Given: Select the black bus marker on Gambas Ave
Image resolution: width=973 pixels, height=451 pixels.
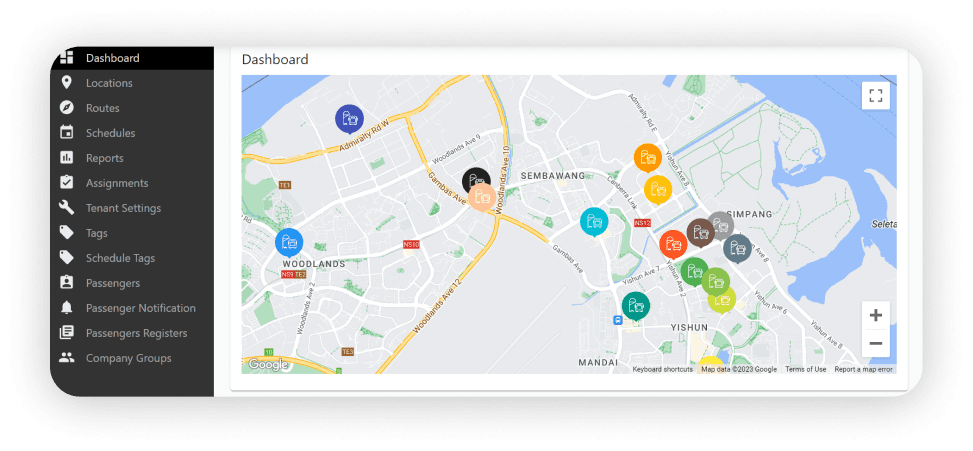Looking at the screenshot, I should pyautogui.click(x=476, y=181).
